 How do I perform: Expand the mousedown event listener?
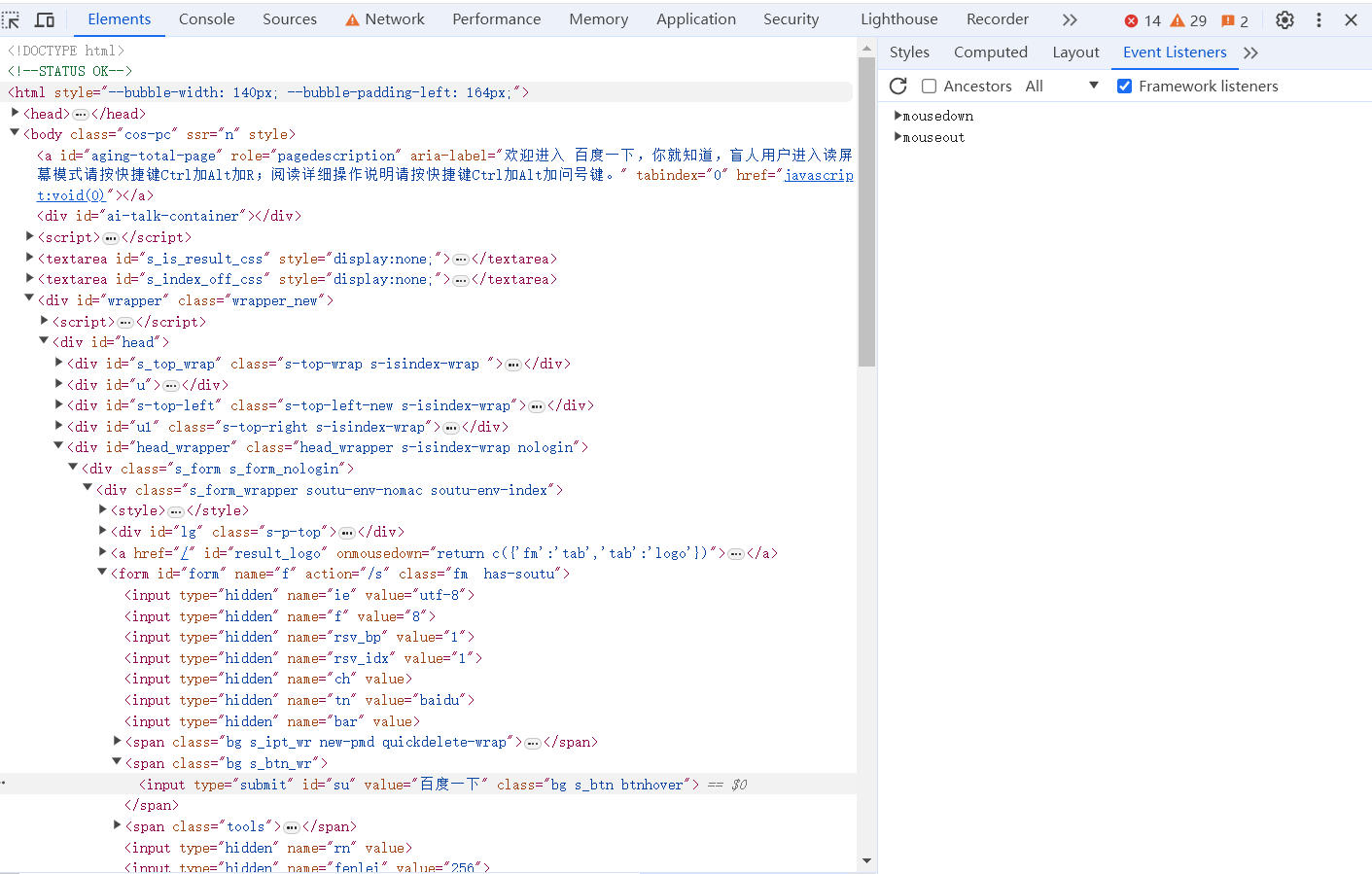point(897,116)
